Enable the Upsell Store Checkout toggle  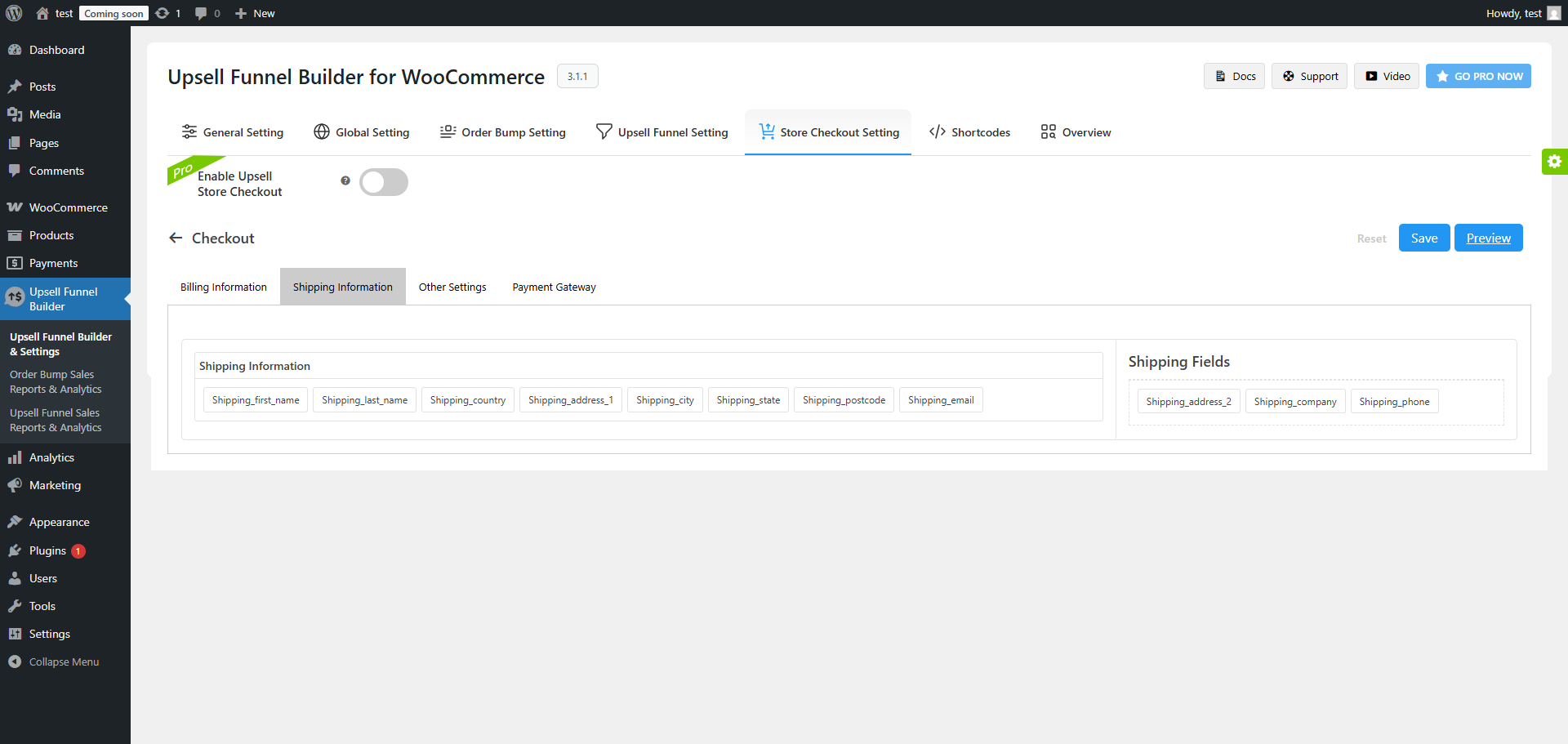point(383,181)
